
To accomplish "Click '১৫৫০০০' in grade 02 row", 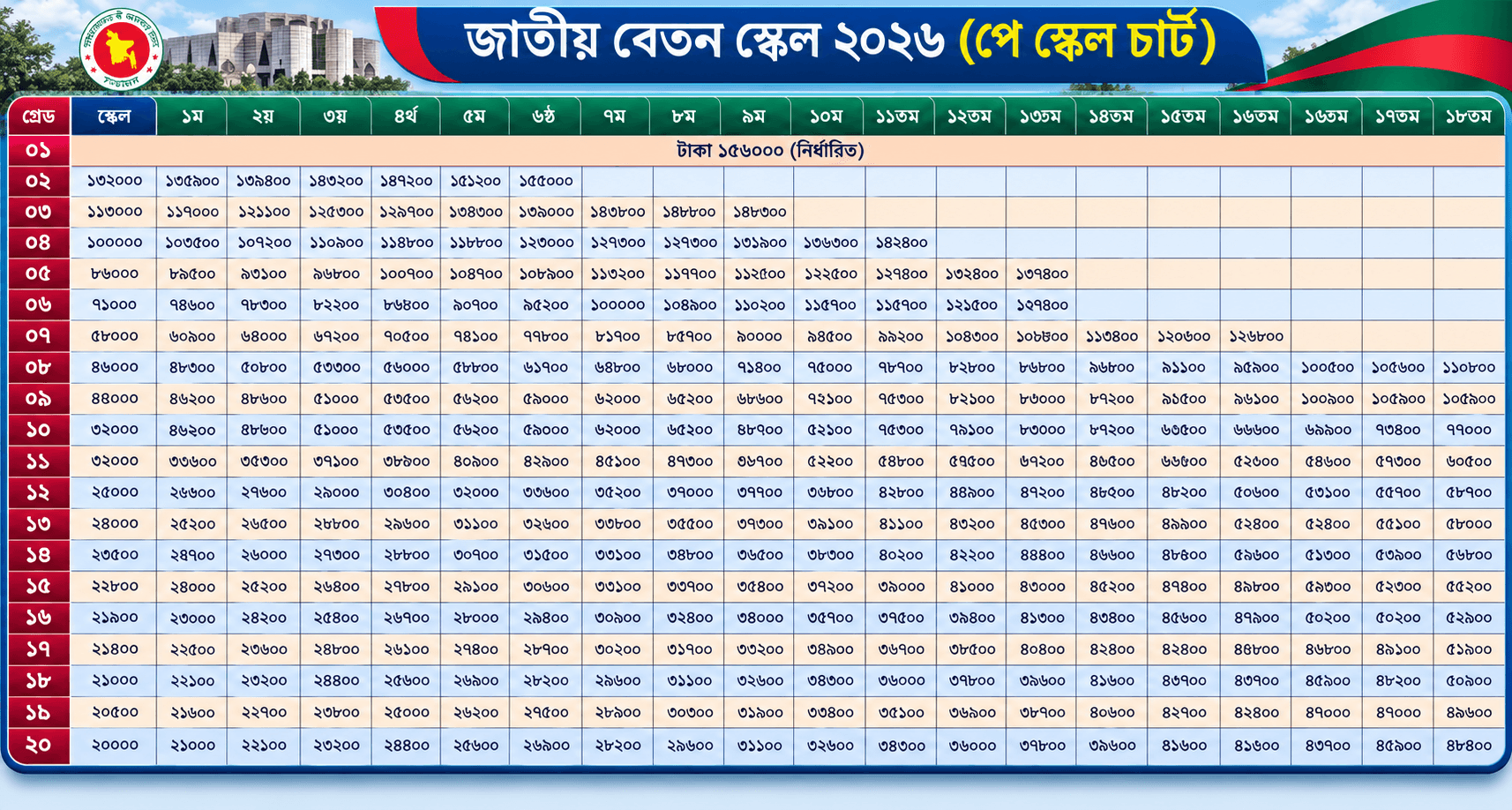I will click(545, 181).
